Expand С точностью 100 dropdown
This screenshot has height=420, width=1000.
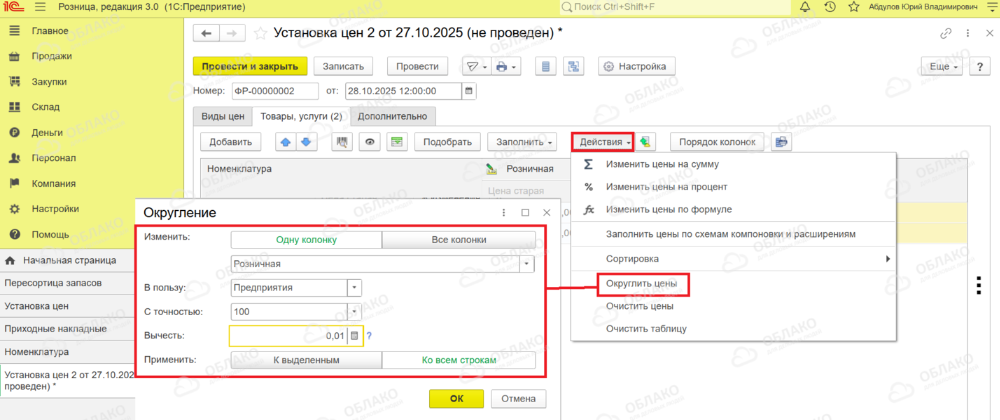[354, 312]
